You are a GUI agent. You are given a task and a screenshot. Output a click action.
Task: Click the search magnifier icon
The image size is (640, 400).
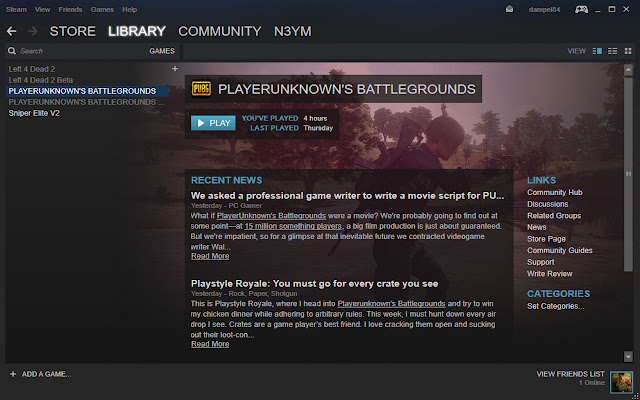click(x=12, y=51)
